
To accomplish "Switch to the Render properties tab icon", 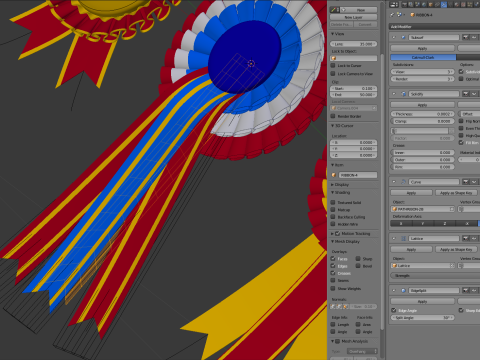I will point(404,4).
